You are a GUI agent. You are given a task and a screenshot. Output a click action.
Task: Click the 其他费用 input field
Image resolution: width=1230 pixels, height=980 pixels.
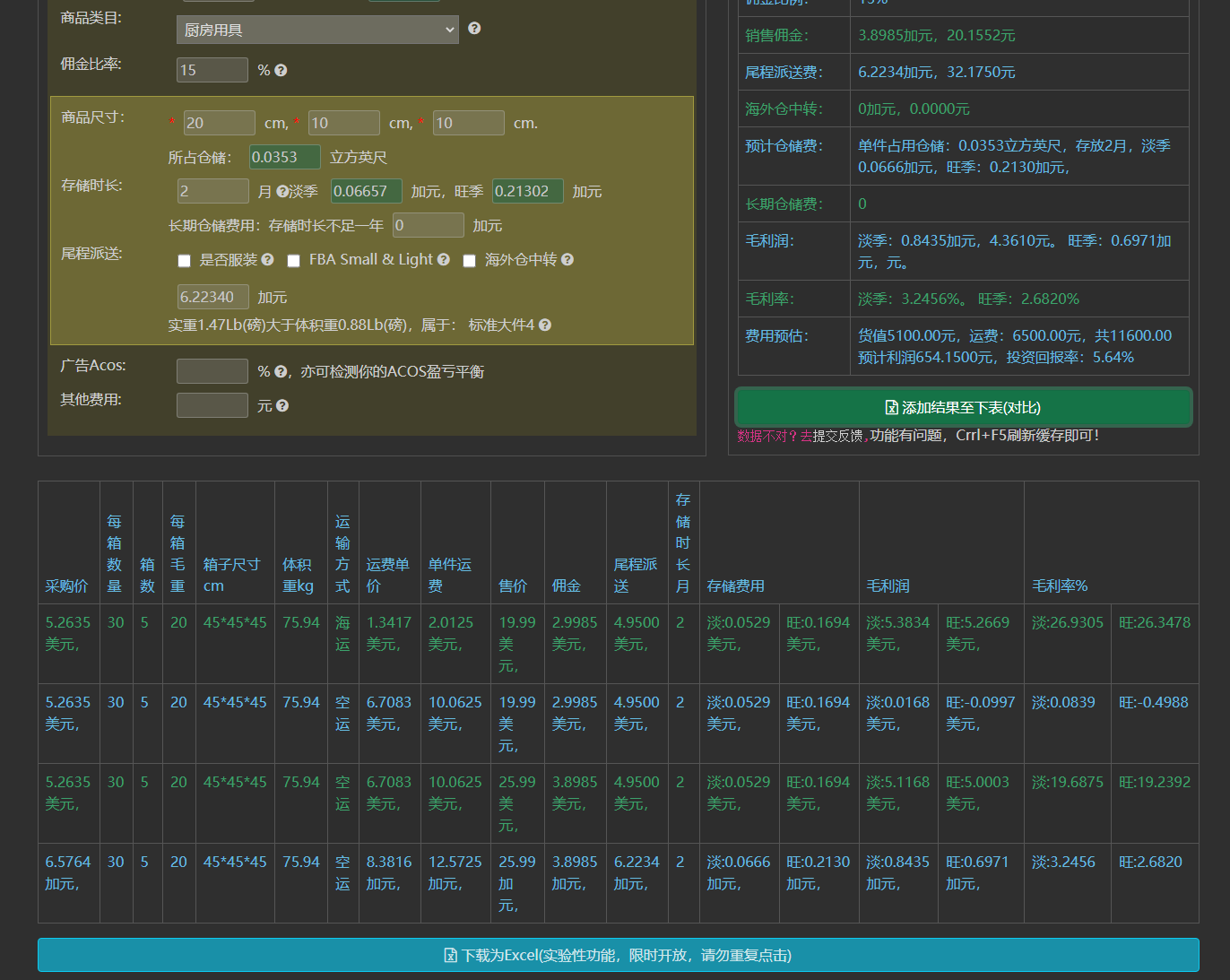click(212, 405)
